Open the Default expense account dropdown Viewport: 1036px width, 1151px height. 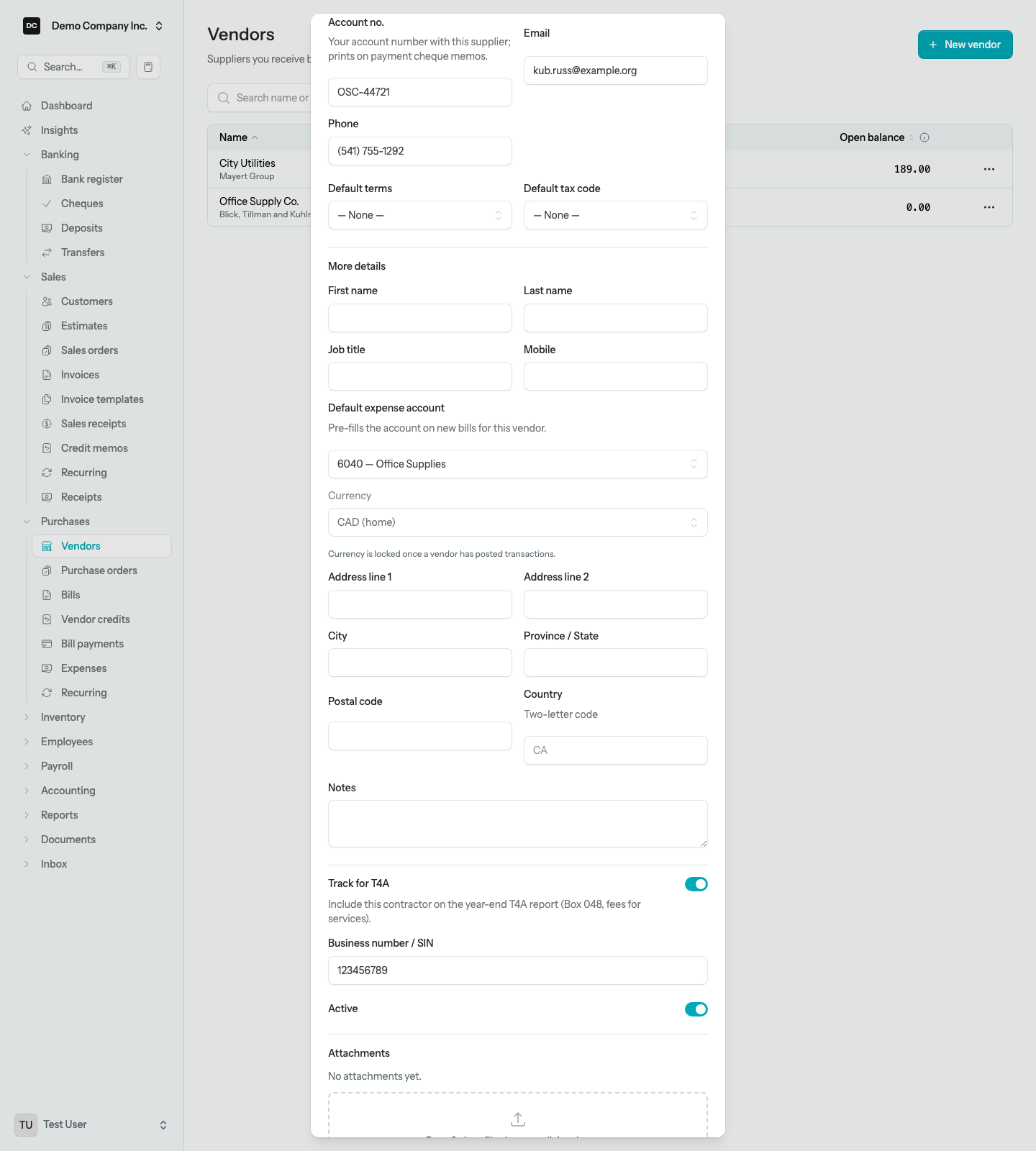tap(518, 464)
